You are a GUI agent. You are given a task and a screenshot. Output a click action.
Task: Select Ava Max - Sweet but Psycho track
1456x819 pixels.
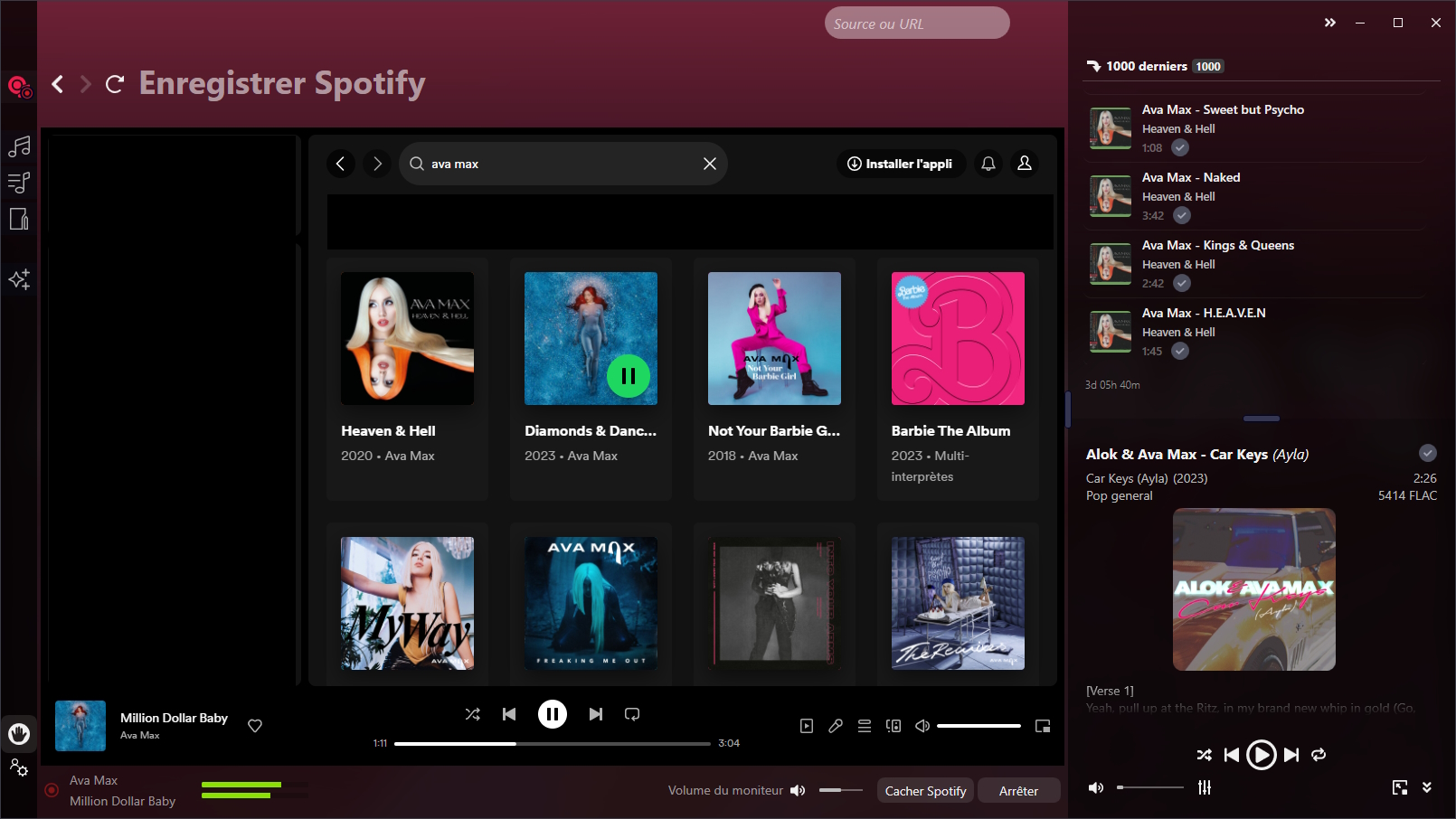1255,128
